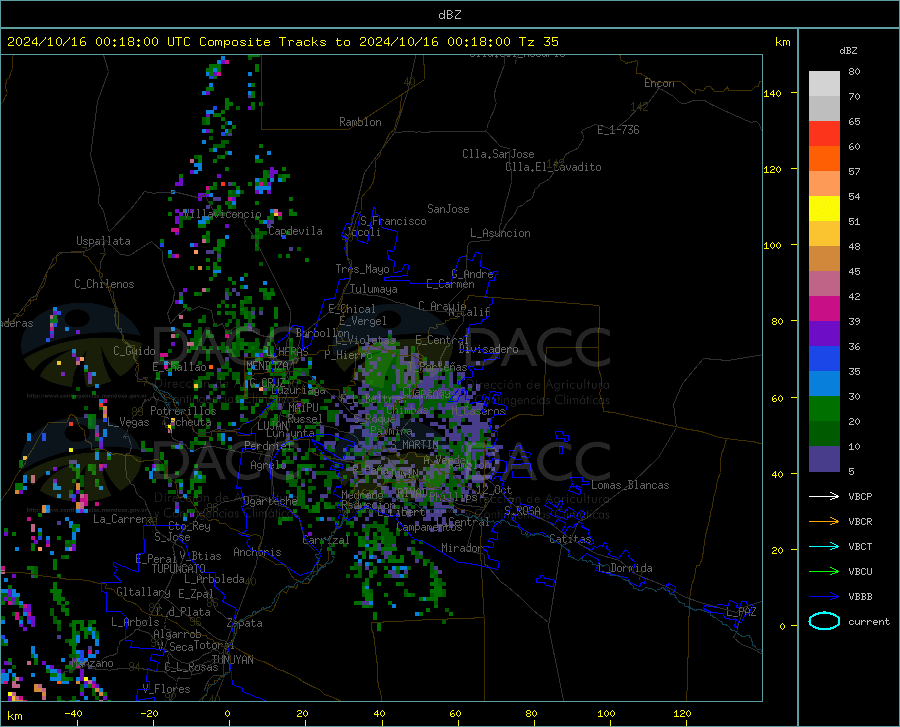The width and height of the screenshot is (900, 727).
Task: Click the Clla.El_Cavadito place label
Action: coord(553,167)
